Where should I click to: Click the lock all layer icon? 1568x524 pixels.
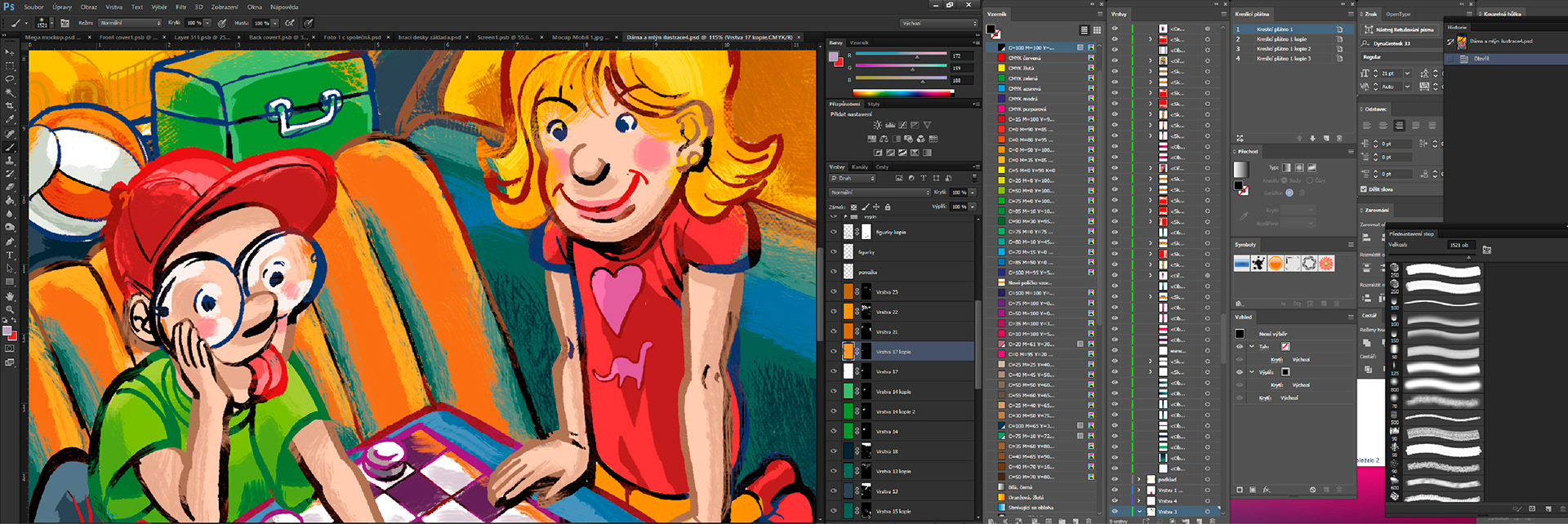coord(888,206)
